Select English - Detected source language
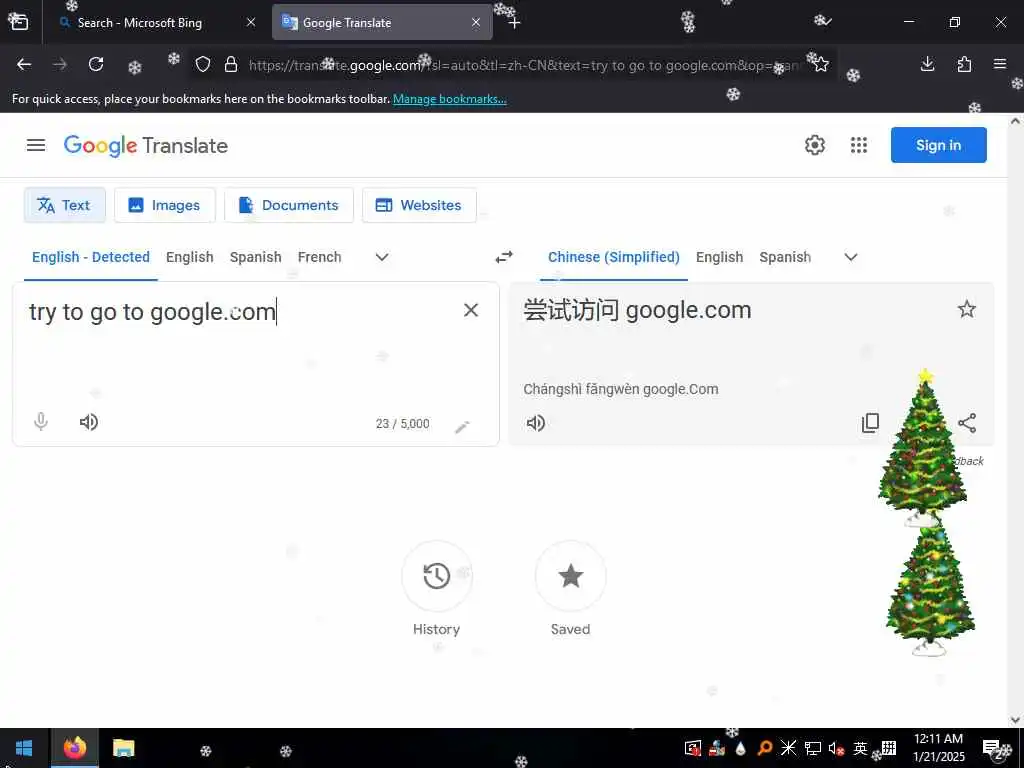The image size is (1024, 768). click(x=91, y=257)
